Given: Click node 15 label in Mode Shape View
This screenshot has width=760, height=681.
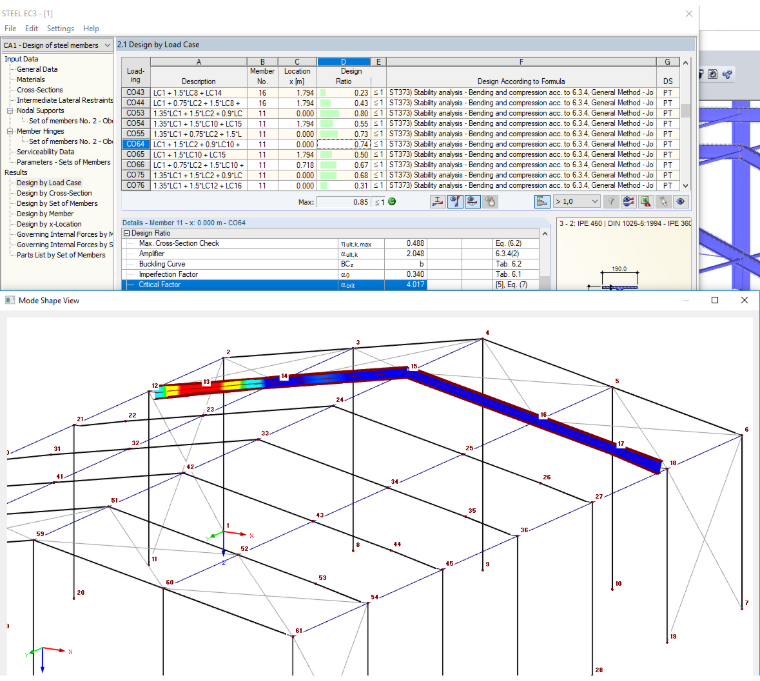Looking at the screenshot, I should [x=414, y=366].
